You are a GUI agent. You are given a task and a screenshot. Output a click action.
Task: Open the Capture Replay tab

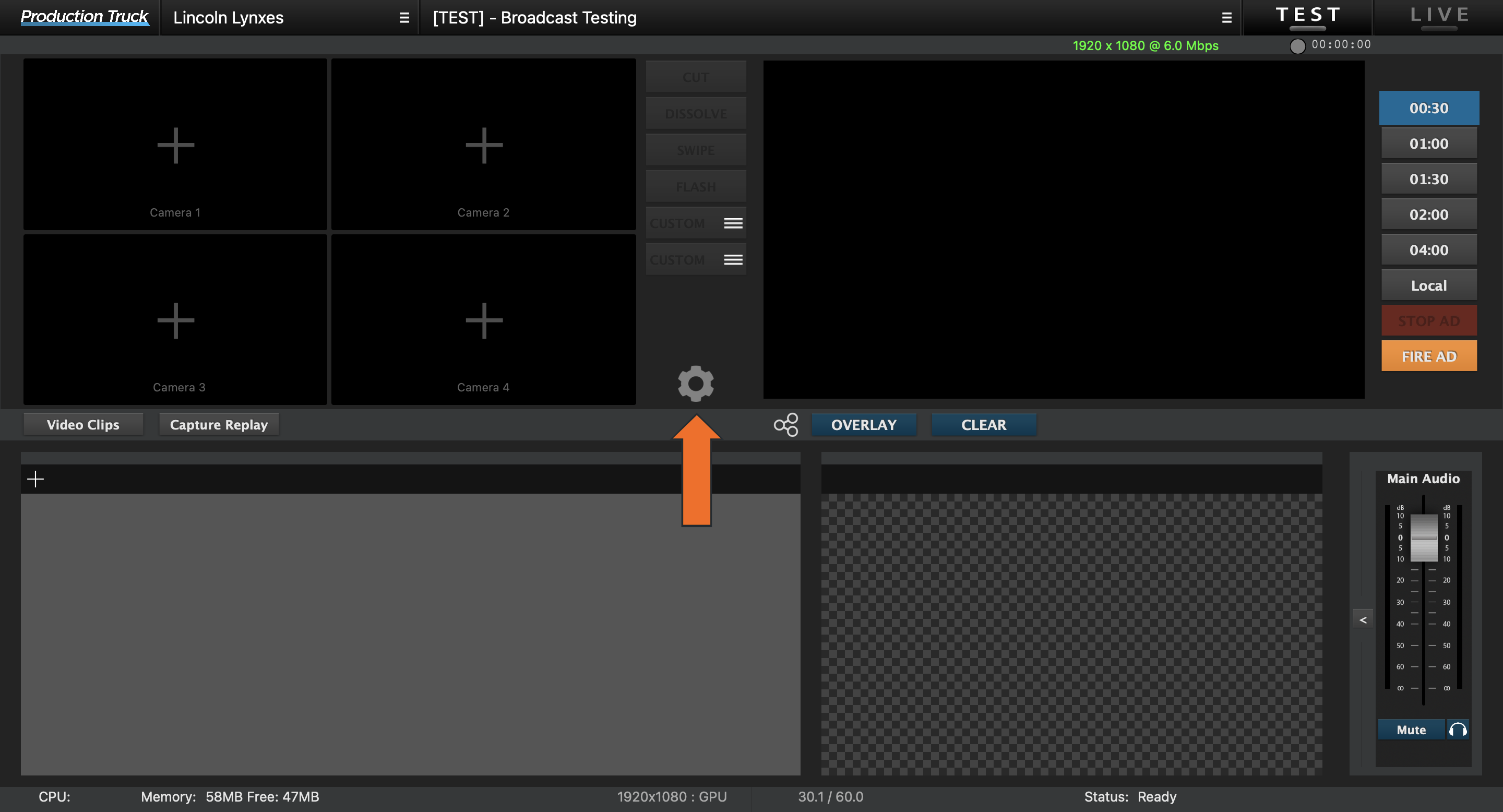click(219, 425)
